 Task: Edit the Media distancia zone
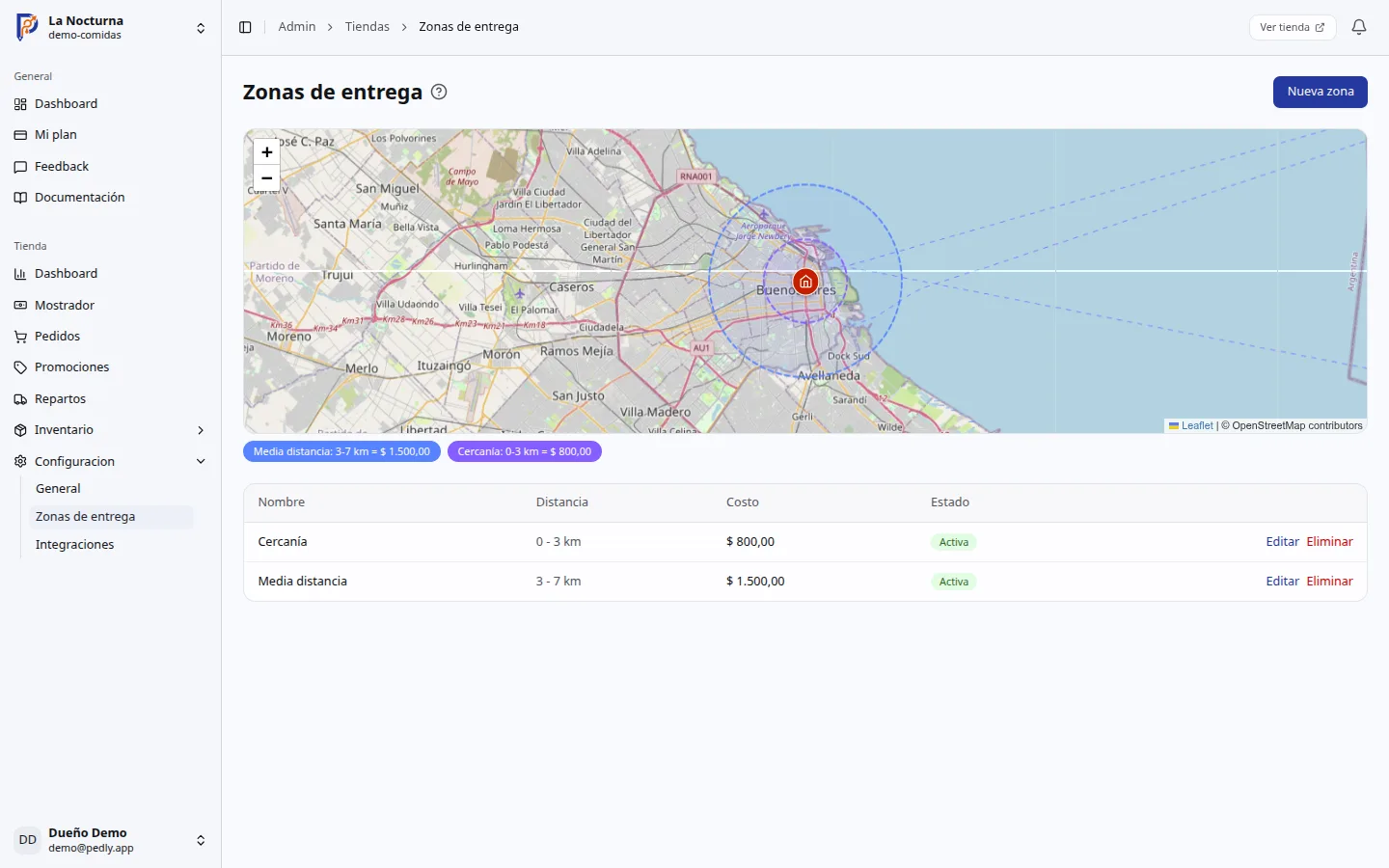tap(1282, 582)
